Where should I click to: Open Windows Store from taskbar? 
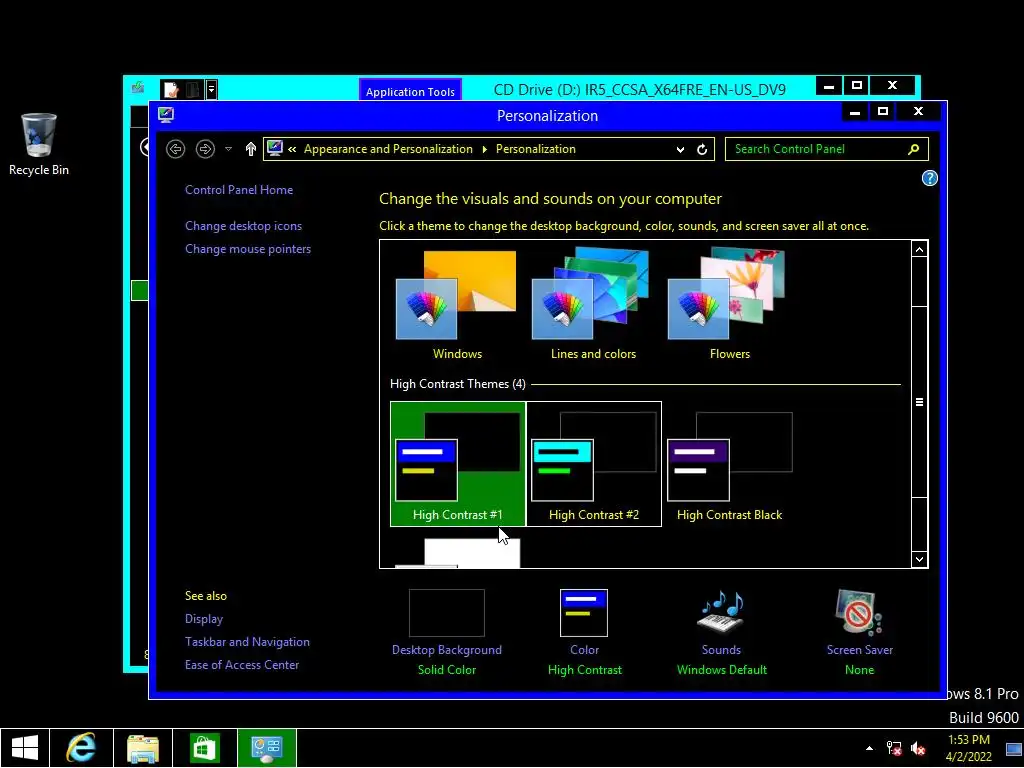tap(204, 748)
